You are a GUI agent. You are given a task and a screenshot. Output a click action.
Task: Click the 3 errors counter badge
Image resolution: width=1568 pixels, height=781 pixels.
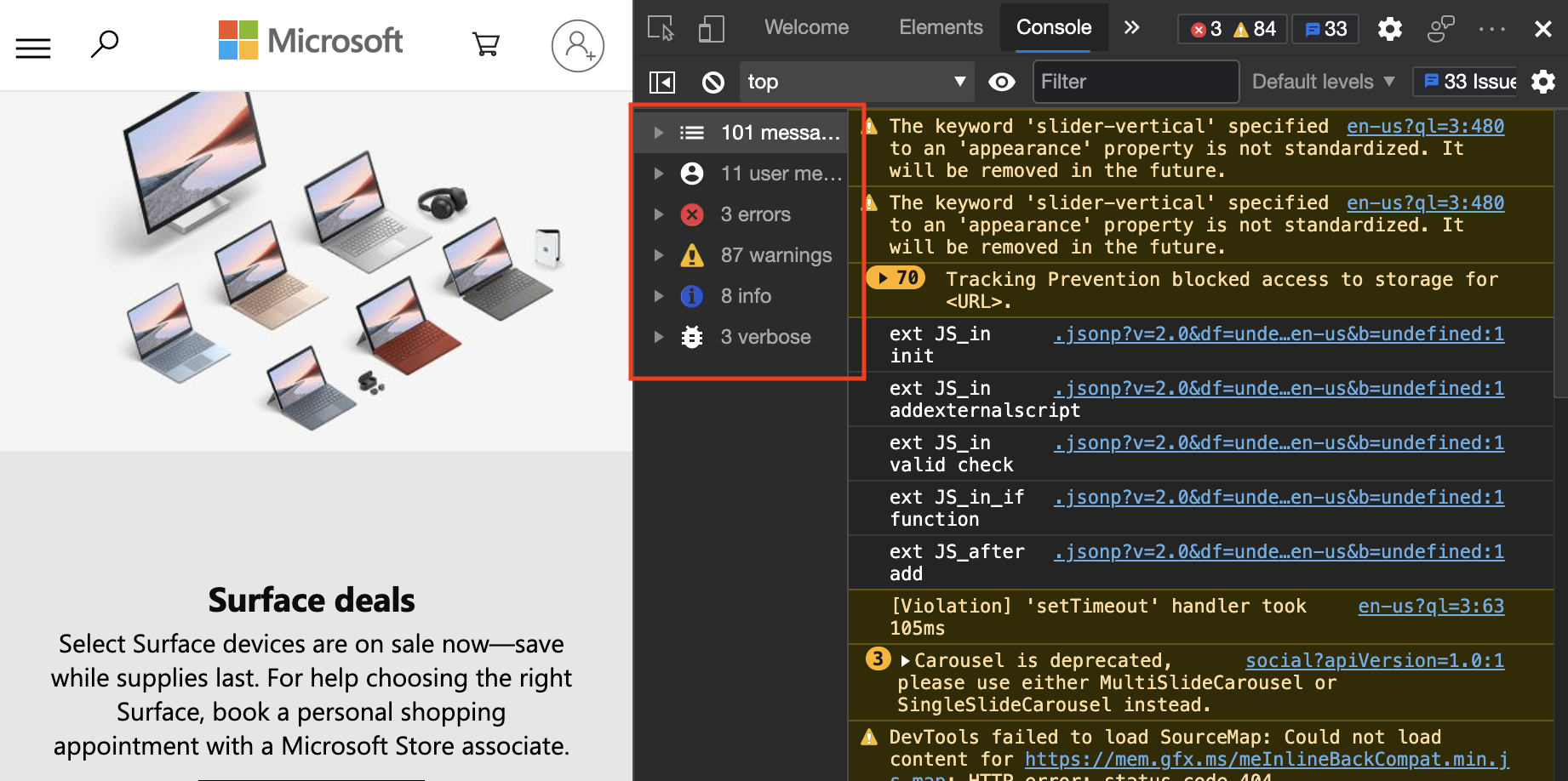pos(1205,29)
